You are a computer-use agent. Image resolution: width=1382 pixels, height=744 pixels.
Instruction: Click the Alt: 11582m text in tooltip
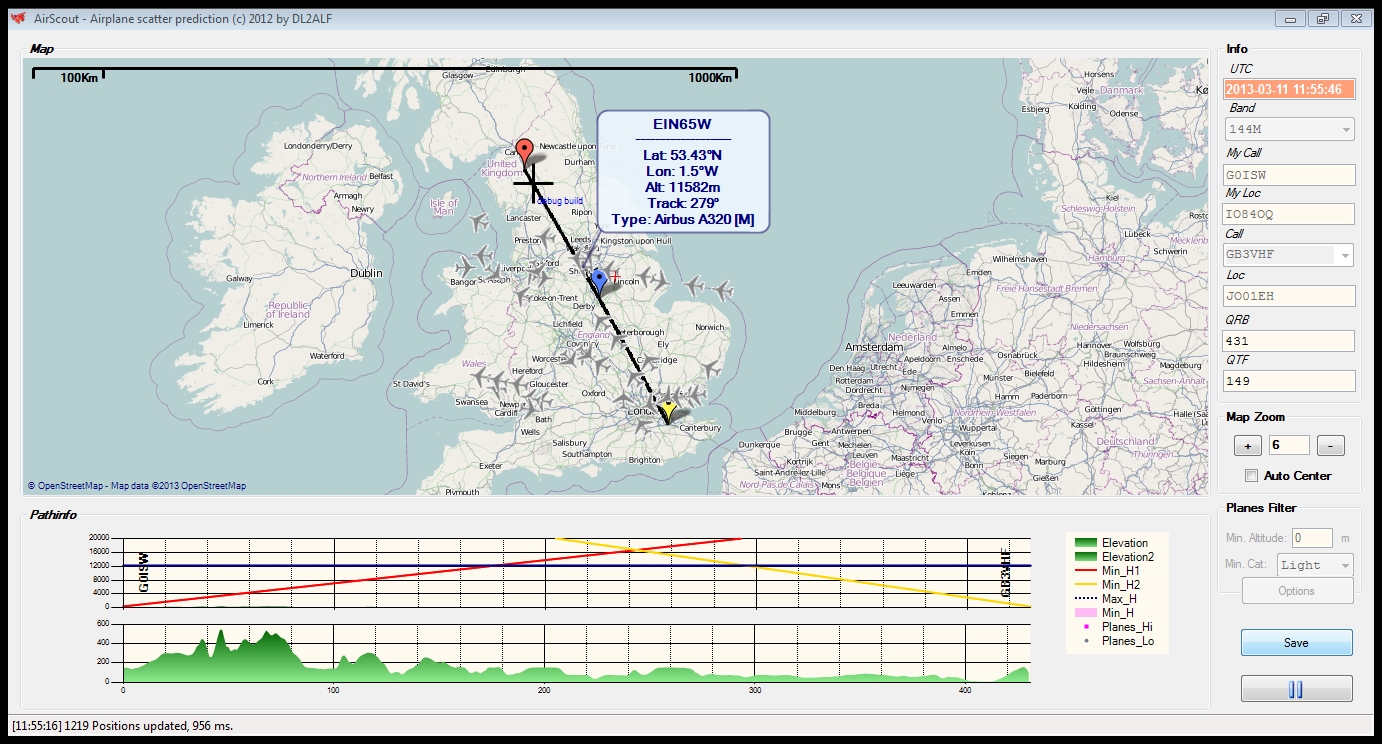point(683,187)
